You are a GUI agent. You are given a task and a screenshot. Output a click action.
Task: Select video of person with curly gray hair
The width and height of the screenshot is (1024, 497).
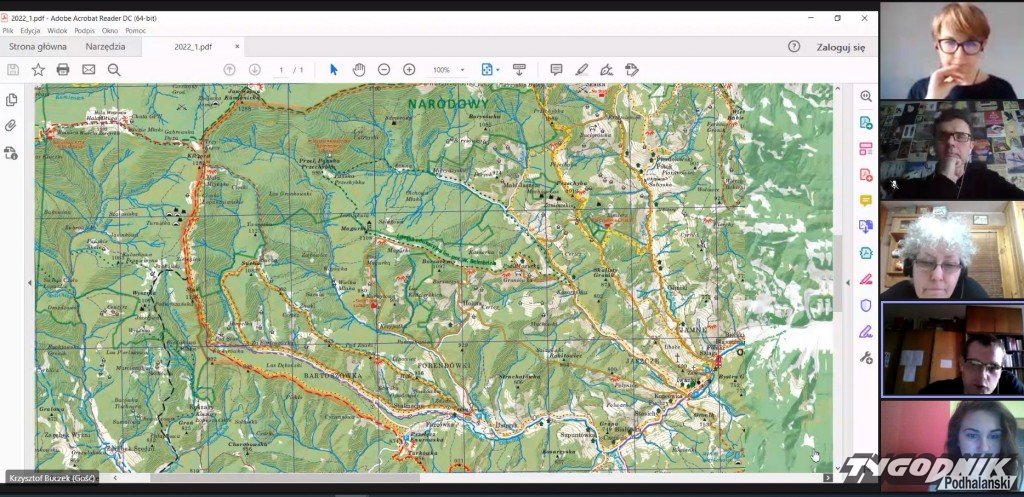point(952,251)
